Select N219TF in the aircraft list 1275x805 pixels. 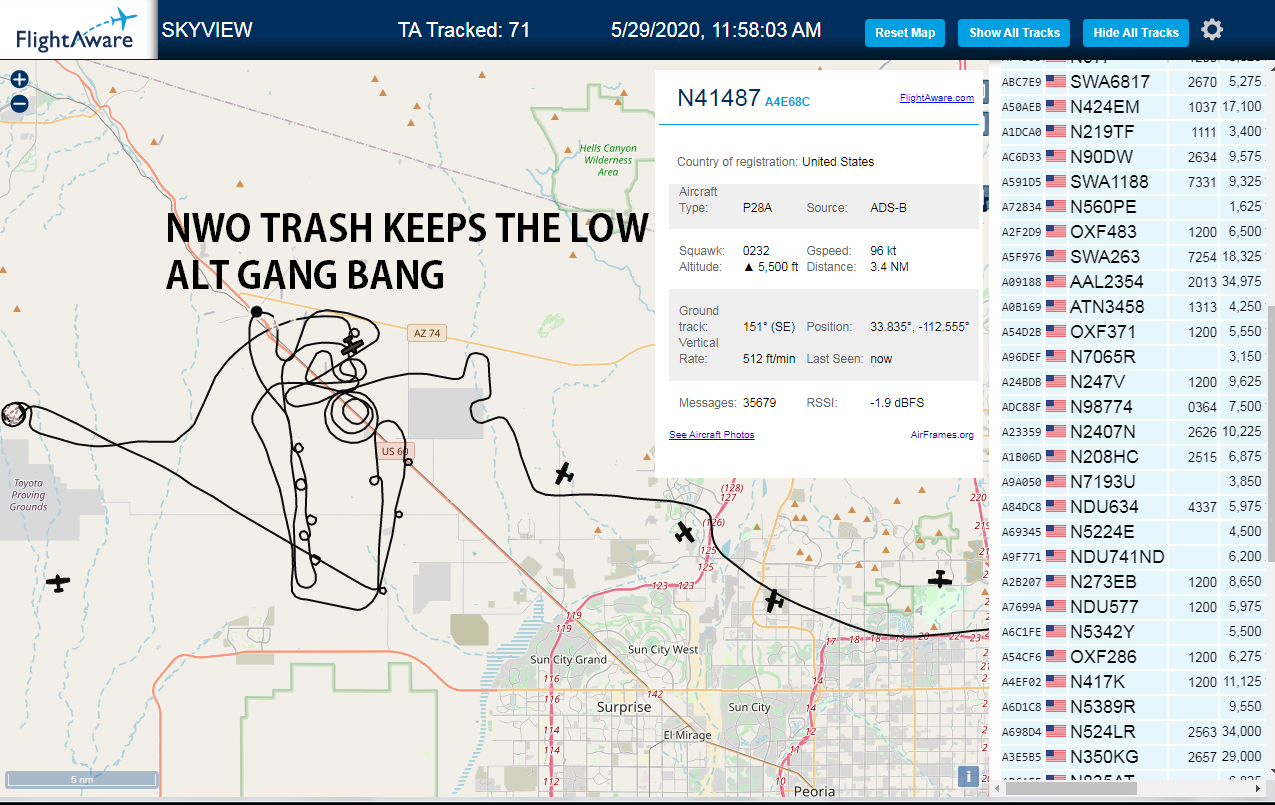(x=1133, y=132)
